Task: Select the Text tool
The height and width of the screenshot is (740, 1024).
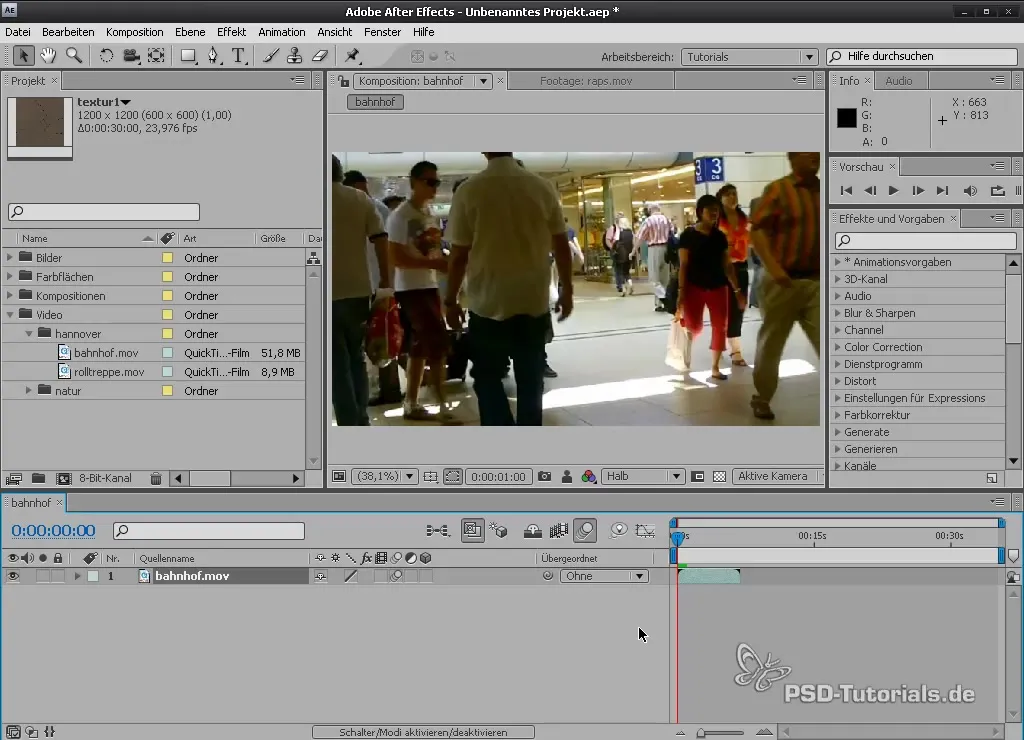Action: [x=238, y=56]
